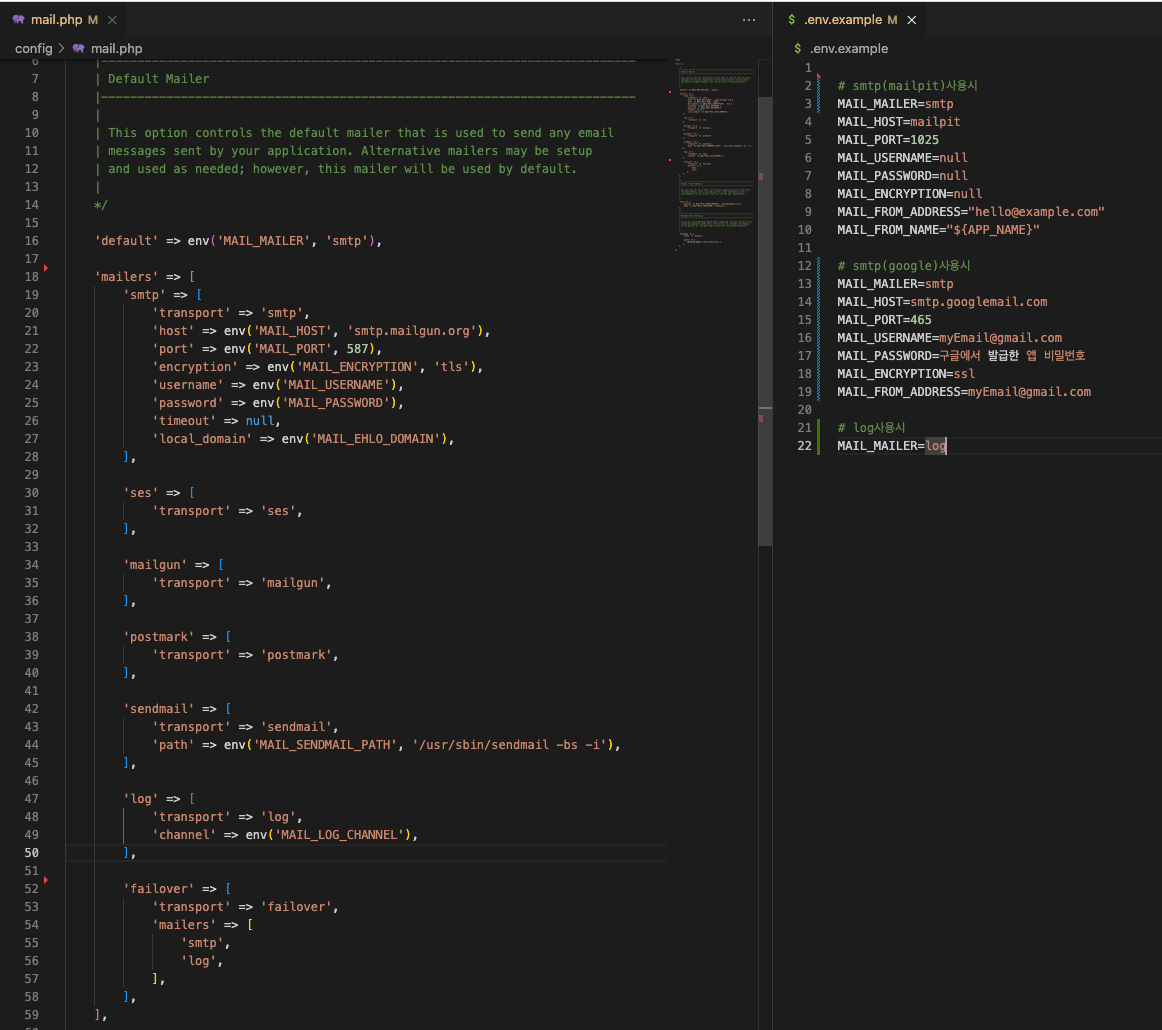Screen dimensions: 1162x1030
Task: Click MAIL_ENCRYPTION=ssl line
Action: click(906, 373)
